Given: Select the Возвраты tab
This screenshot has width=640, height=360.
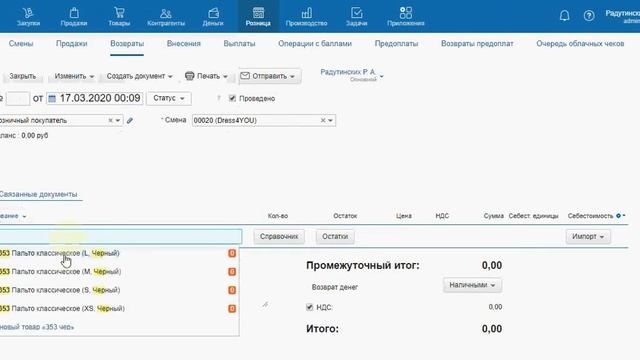Looking at the screenshot, I should 127,44.
